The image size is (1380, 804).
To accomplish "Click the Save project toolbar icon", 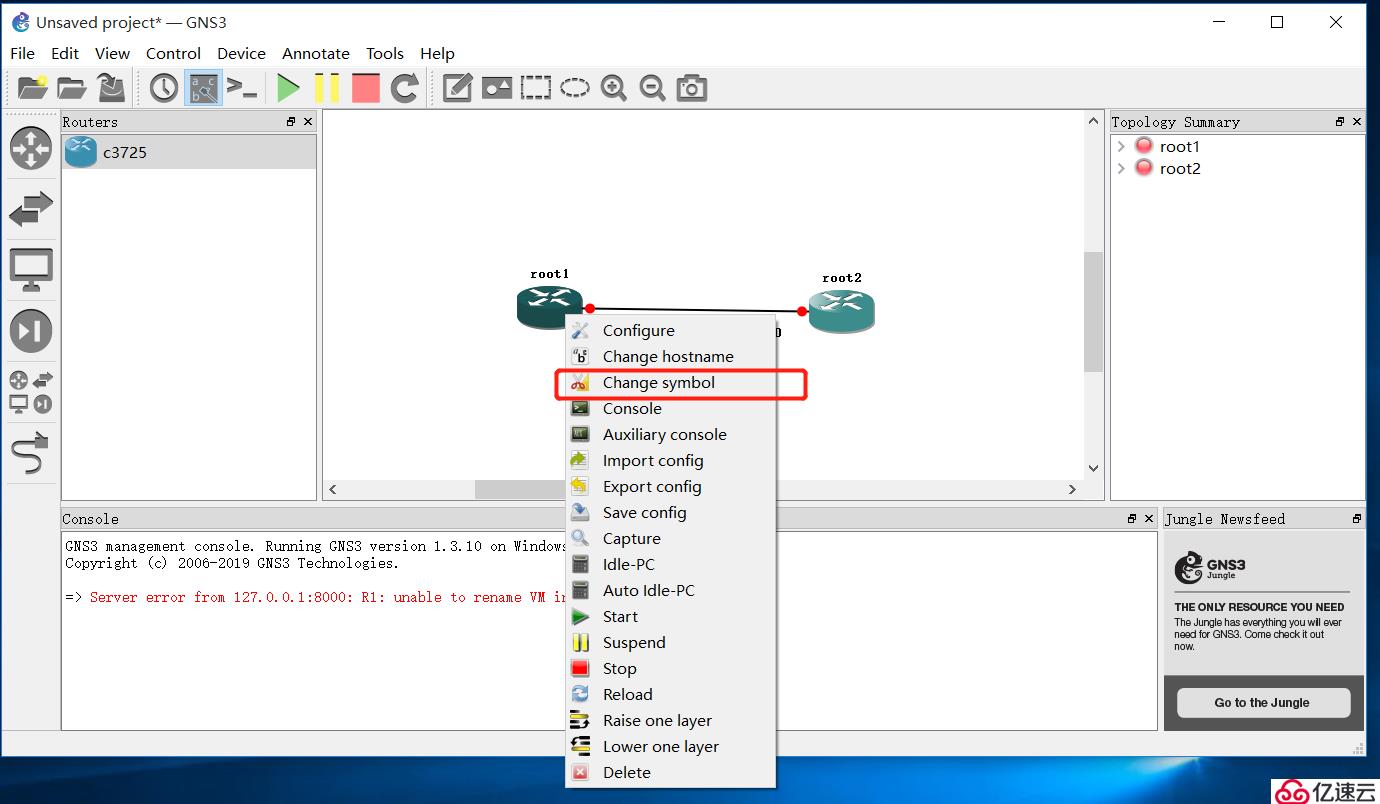I will 111,88.
